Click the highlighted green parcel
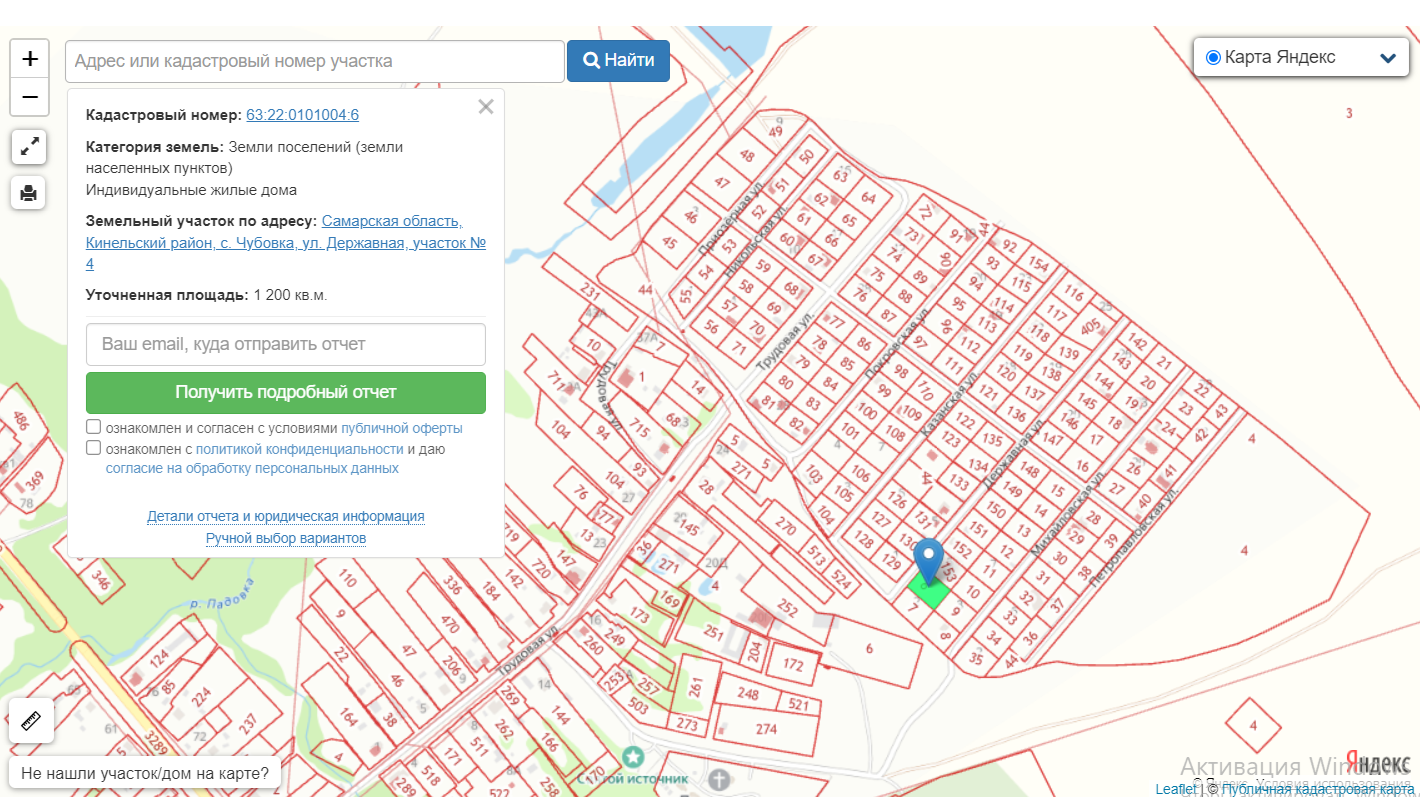The image size is (1420, 797). (929, 594)
